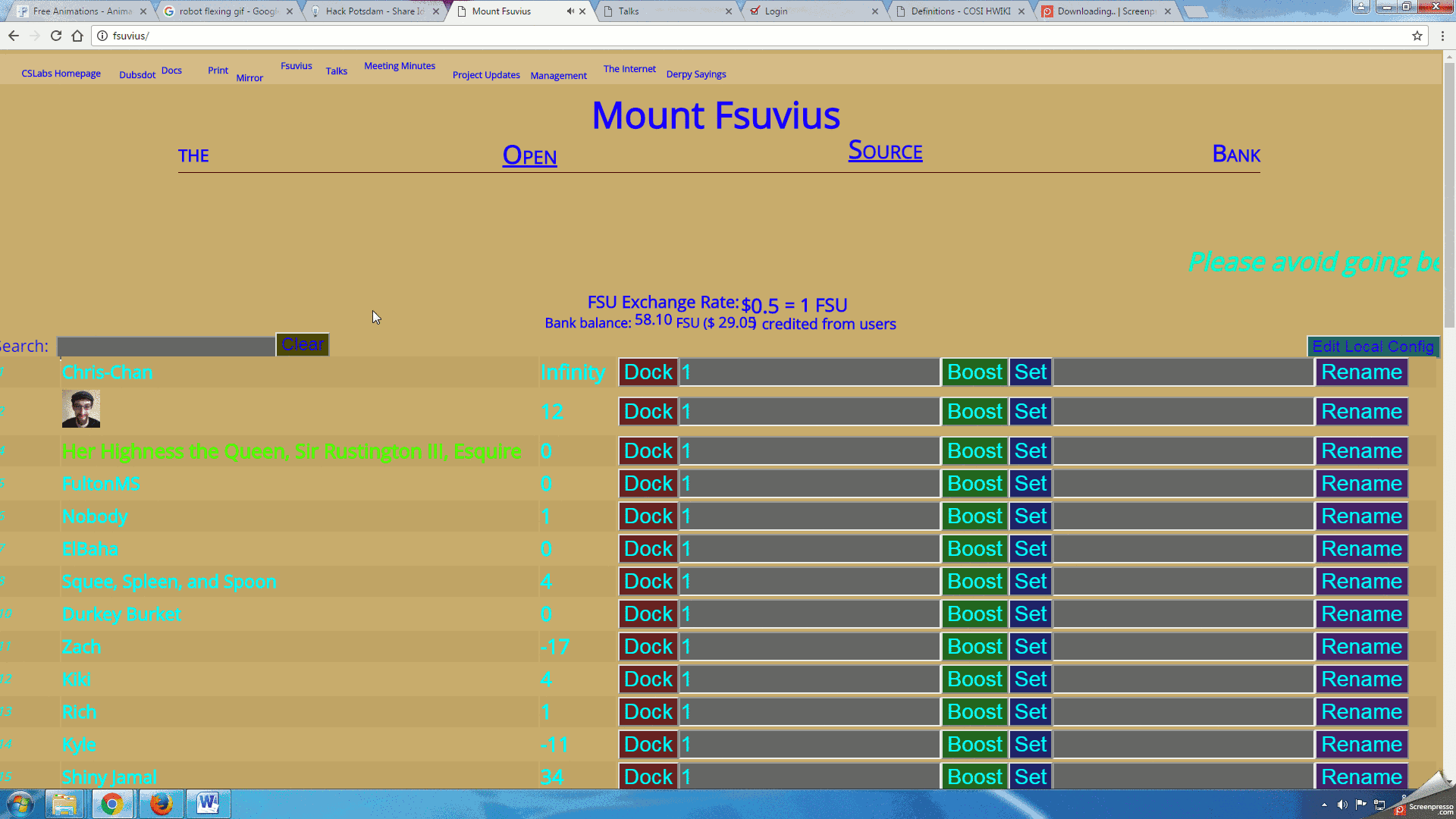
Task: Reload the page with refresh icon
Action: tap(56, 36)
